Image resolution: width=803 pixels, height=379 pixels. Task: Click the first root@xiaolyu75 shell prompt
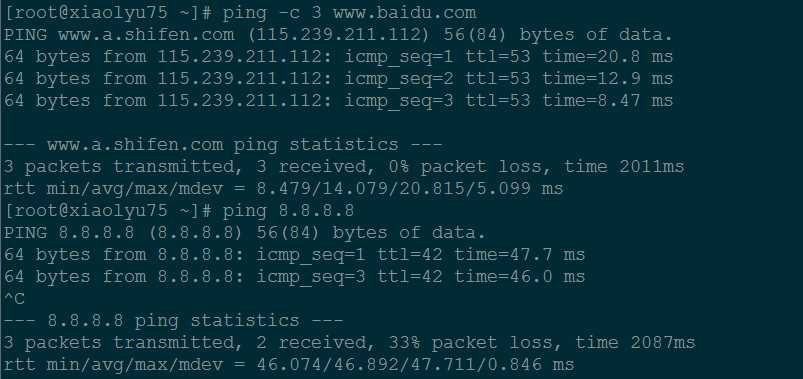pyautogui.click(x=108, y=13)
